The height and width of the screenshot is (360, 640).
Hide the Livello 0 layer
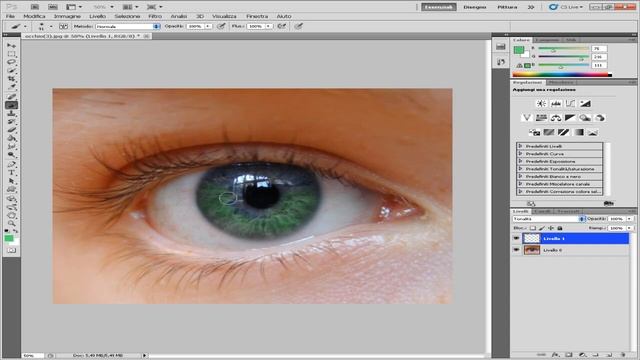(x=516, y=250)
